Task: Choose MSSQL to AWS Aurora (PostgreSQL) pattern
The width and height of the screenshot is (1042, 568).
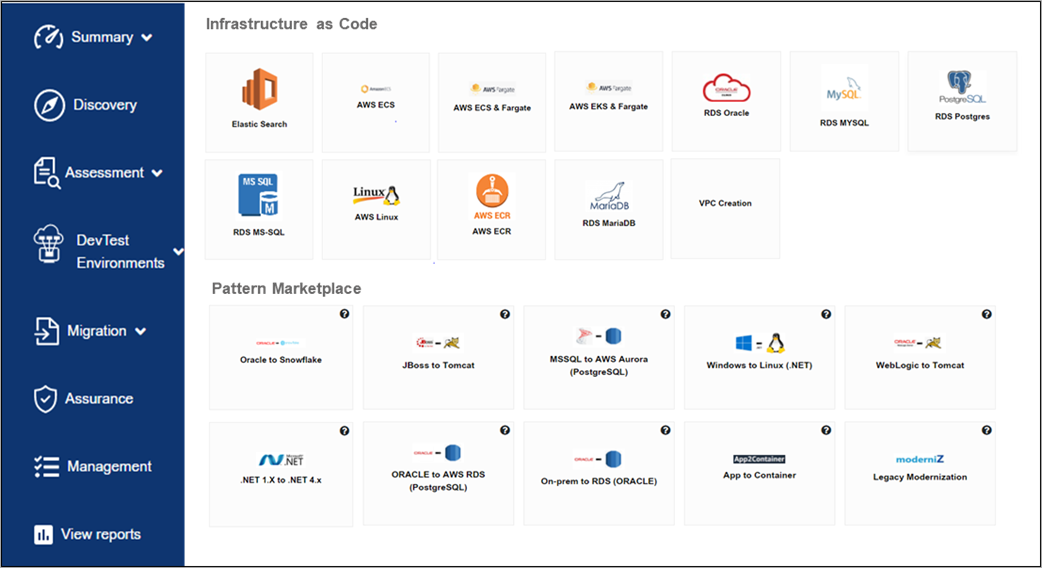Action: coord(599,357)
